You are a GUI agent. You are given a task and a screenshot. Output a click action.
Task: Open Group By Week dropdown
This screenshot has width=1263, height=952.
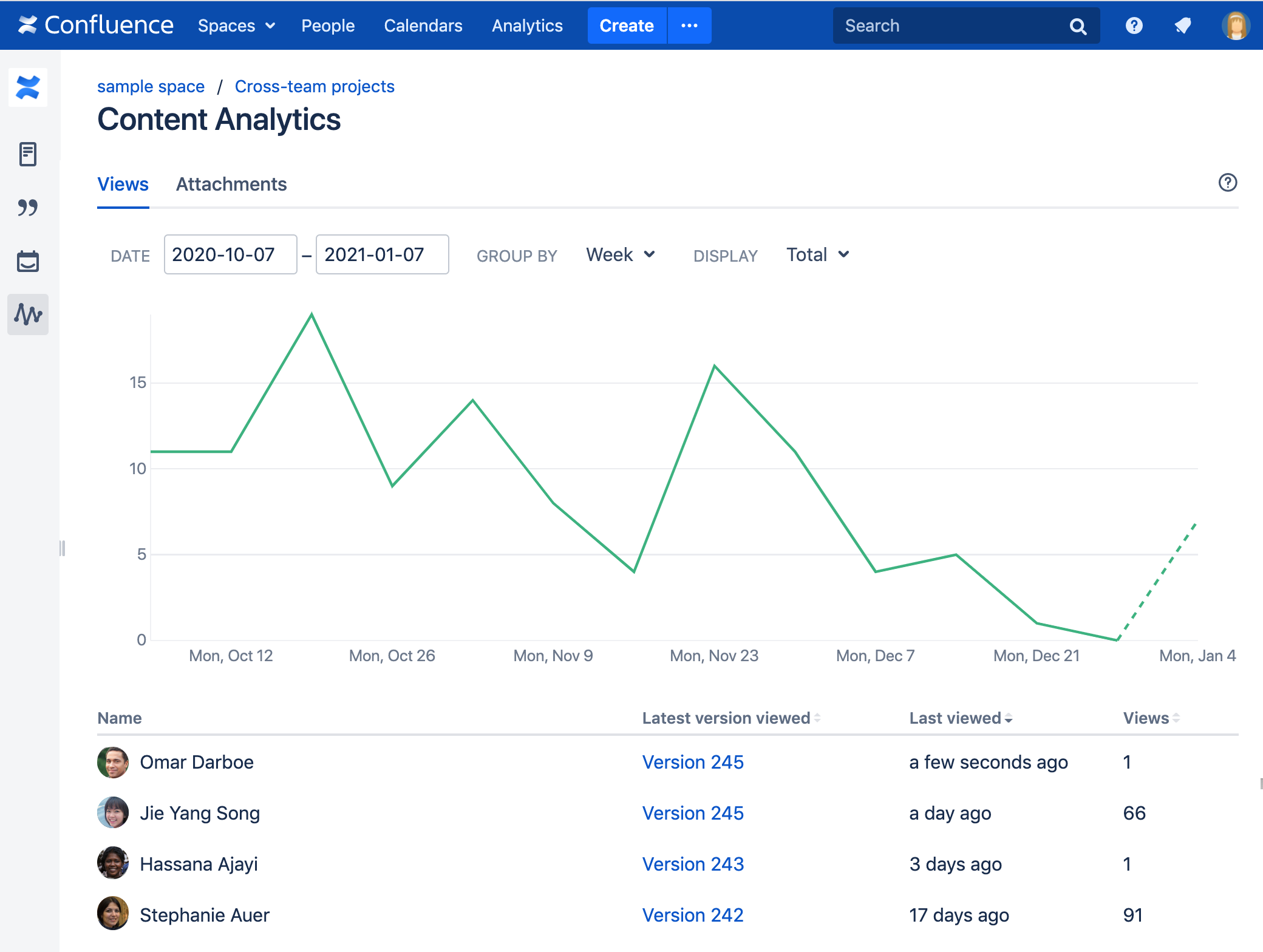pyautogui.click(x=620, y=254)
